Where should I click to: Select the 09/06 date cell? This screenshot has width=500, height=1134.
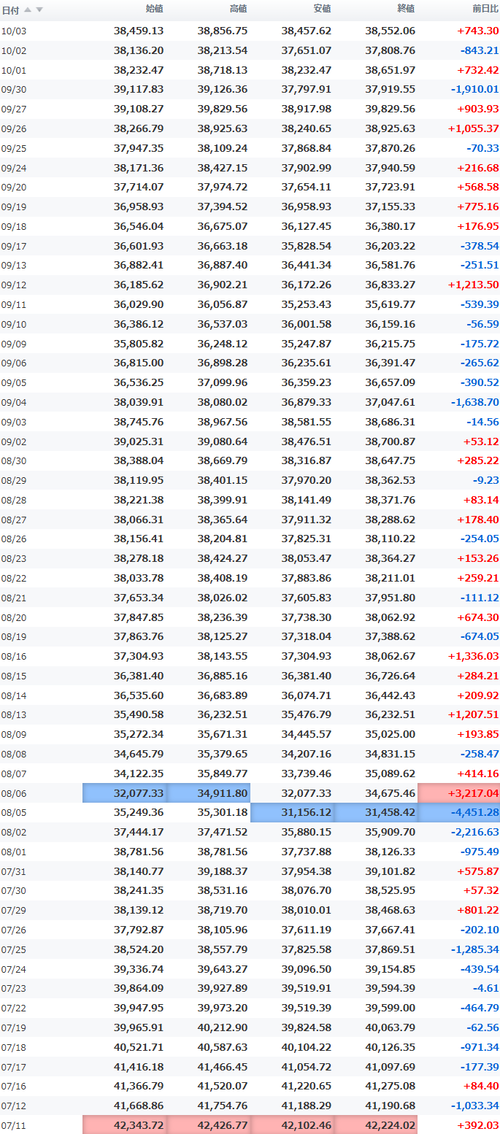(13, 363)
